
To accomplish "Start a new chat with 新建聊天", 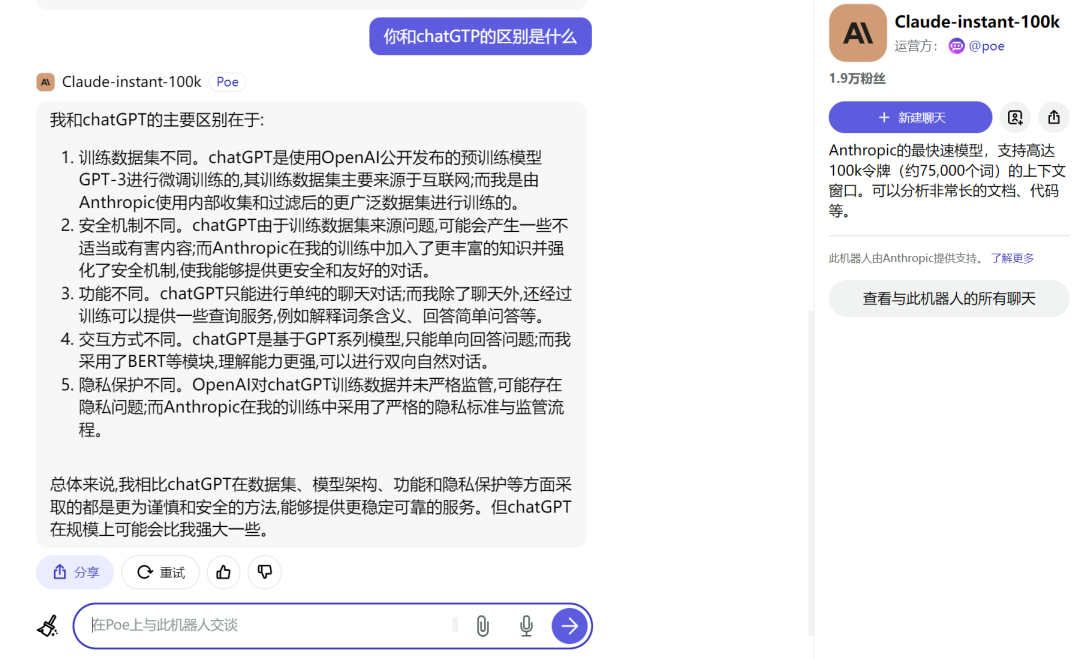I will (x=910, y=117).
